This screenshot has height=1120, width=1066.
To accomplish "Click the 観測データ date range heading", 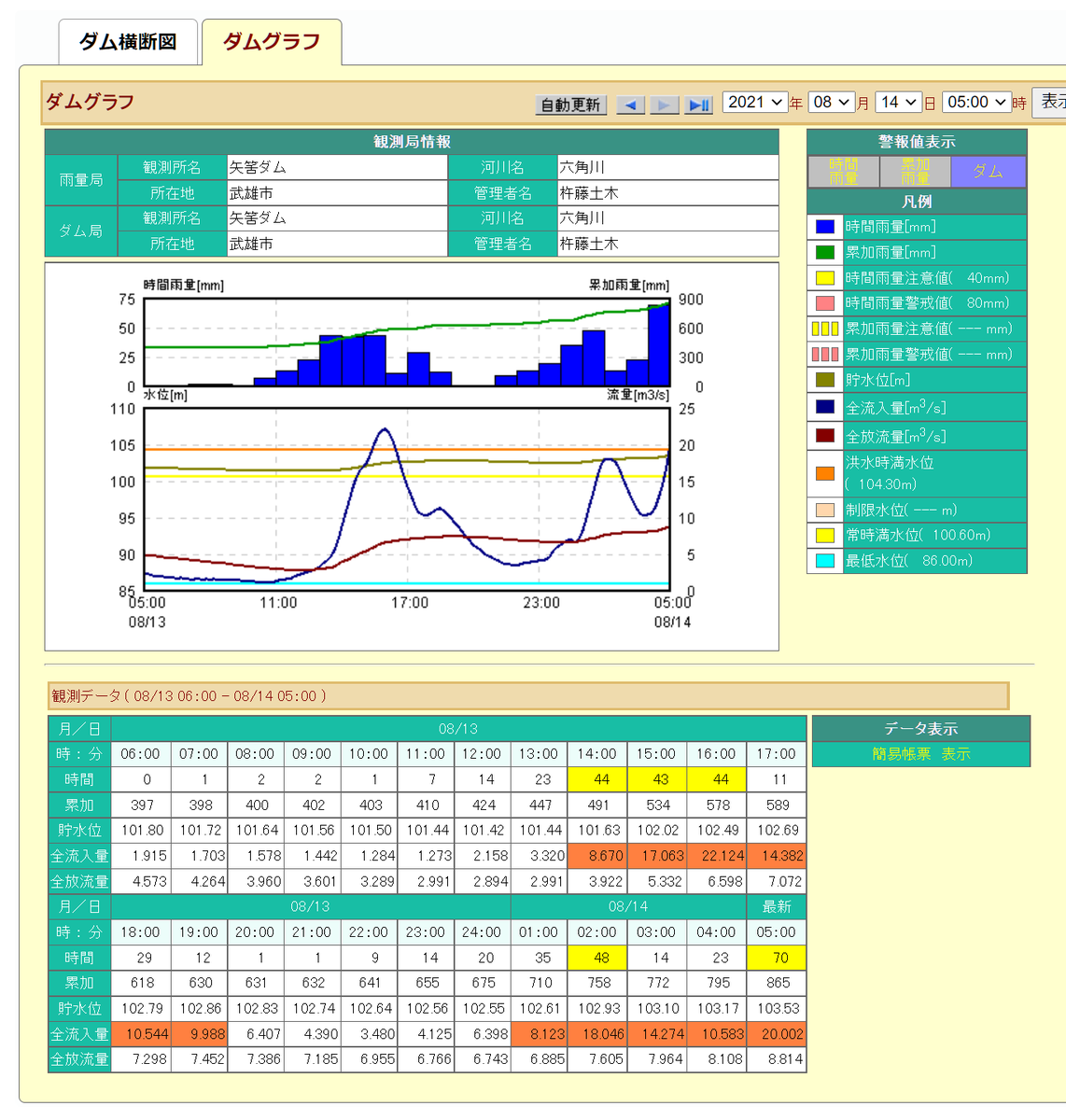I will click(x=527, y=696).
